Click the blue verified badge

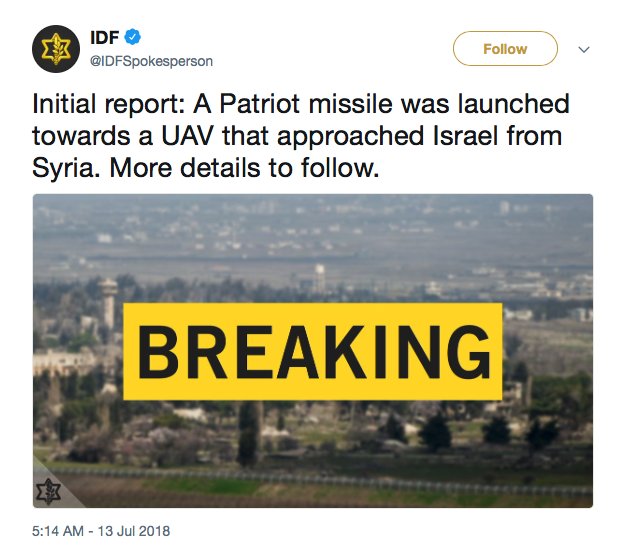(x=131, y=37)
